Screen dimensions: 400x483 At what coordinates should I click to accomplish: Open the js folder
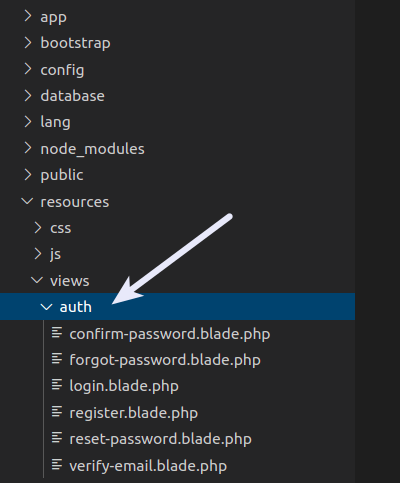click(x=177, y=254)
